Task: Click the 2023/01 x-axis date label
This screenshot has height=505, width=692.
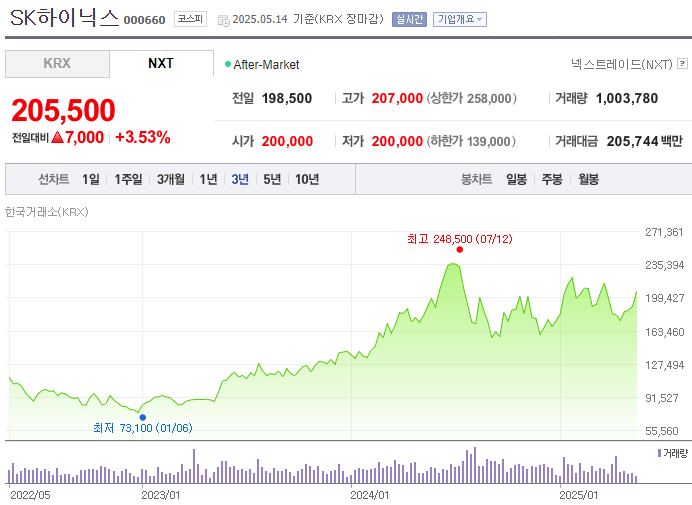Action: (161, 495)
